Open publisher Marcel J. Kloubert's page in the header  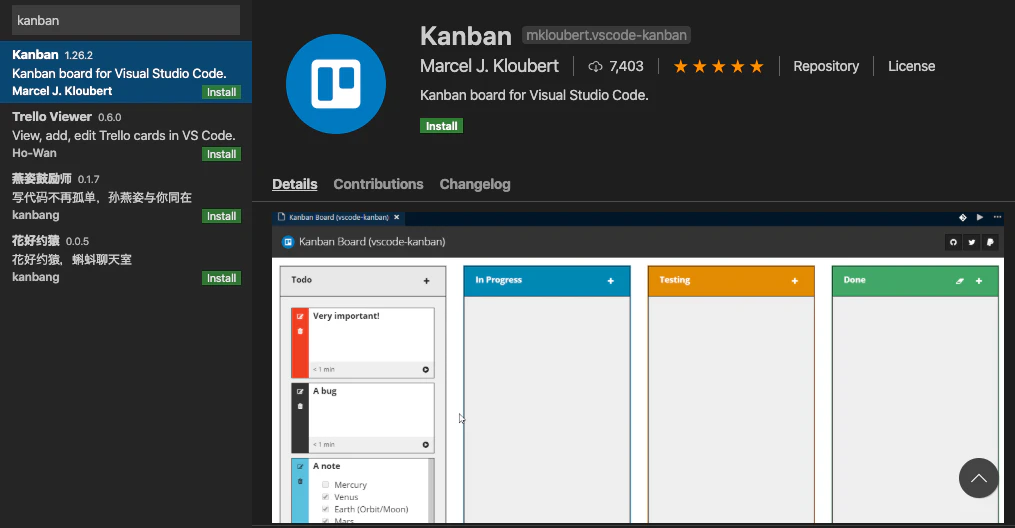pos(489,66)
